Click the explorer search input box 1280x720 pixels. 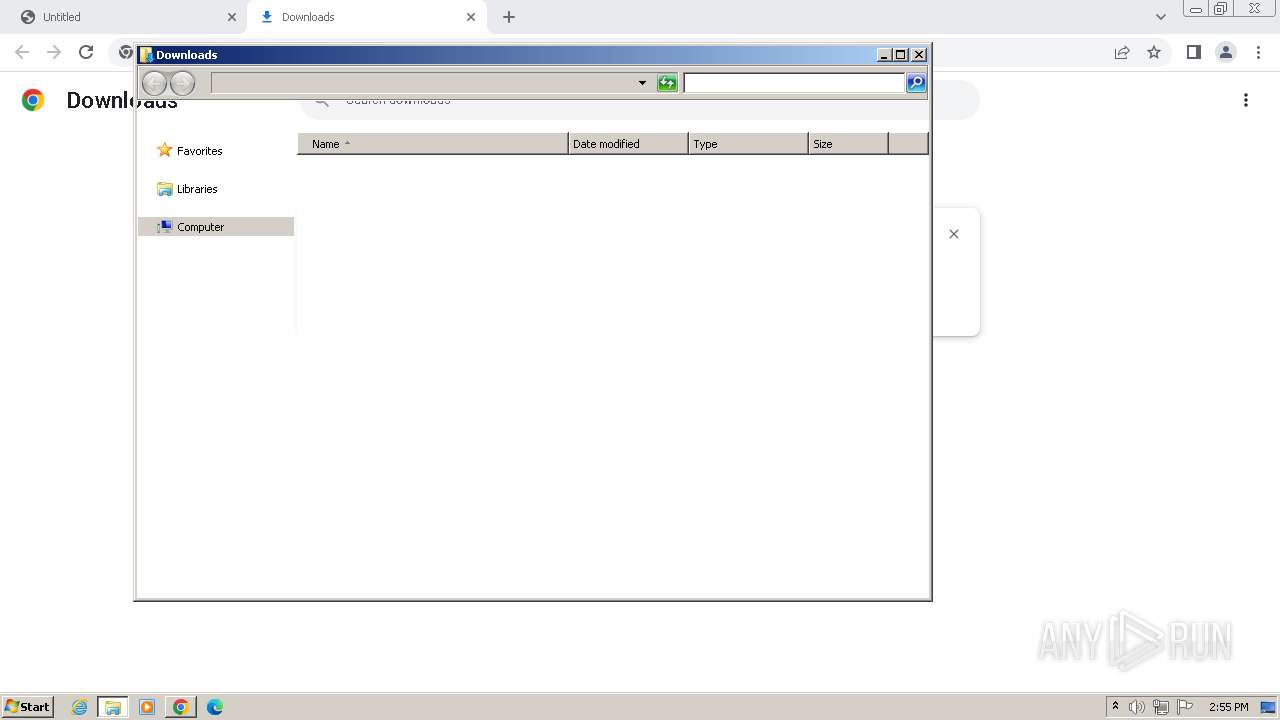[x=794, y=83]
